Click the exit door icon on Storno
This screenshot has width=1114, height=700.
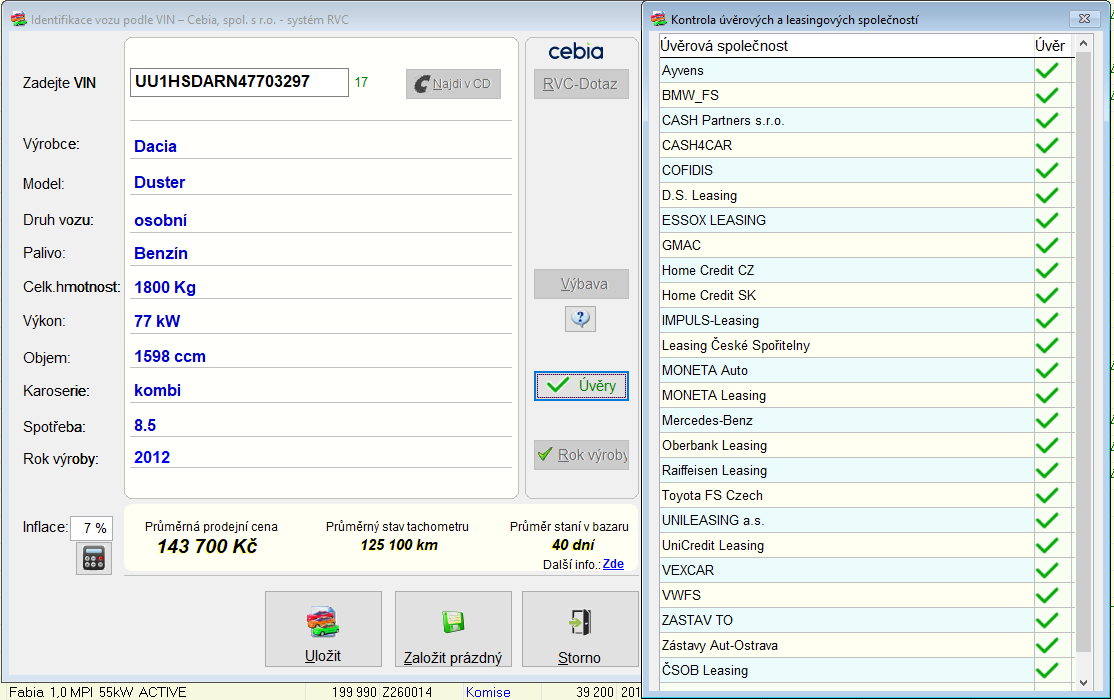pyautogui.click(x=580, y=622)
